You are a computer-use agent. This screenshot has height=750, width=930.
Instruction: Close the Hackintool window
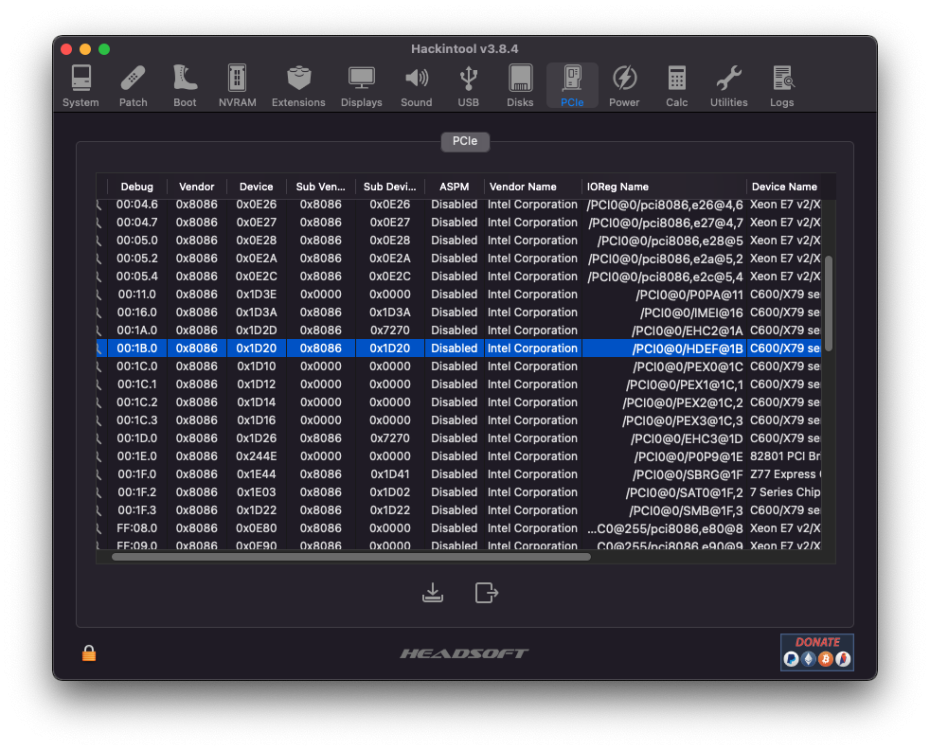click(x=66, y=49)
